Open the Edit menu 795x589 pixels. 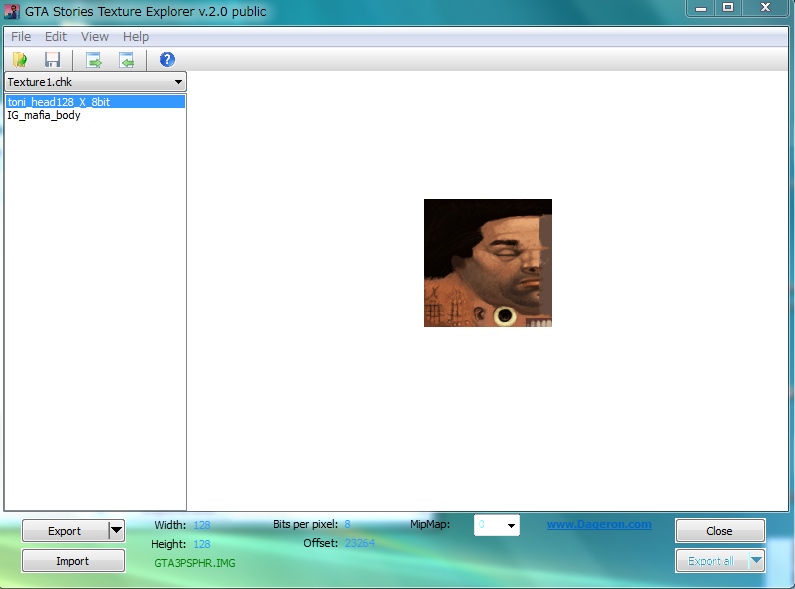click(x=56, y=36)
